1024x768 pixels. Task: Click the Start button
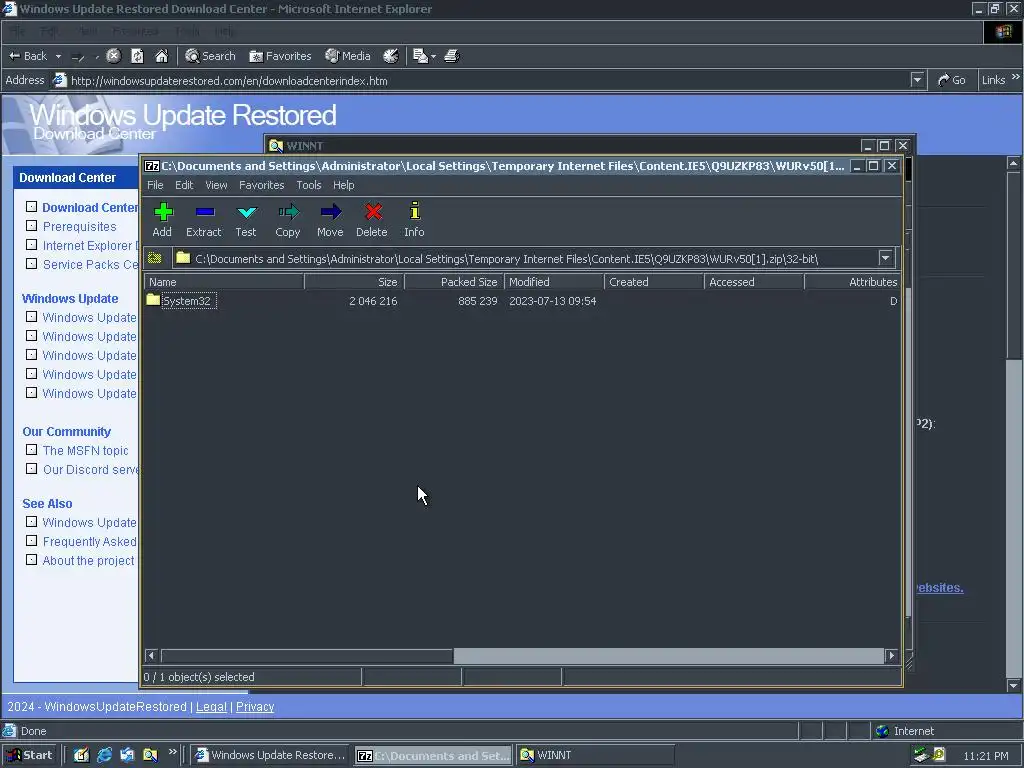pyautogui.click(x=29, y=755)
